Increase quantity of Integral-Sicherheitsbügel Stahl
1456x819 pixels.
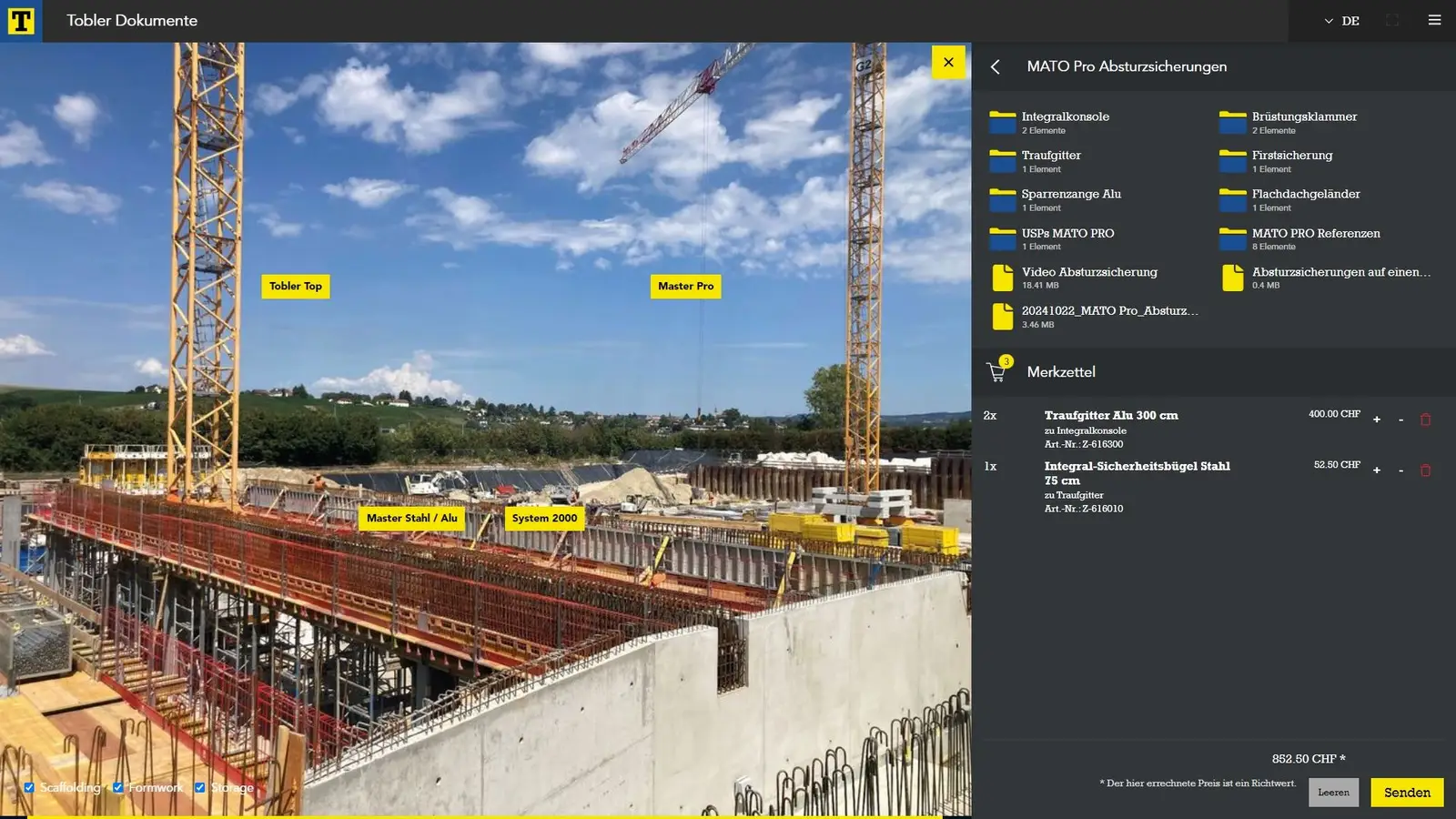[1377, 470]
